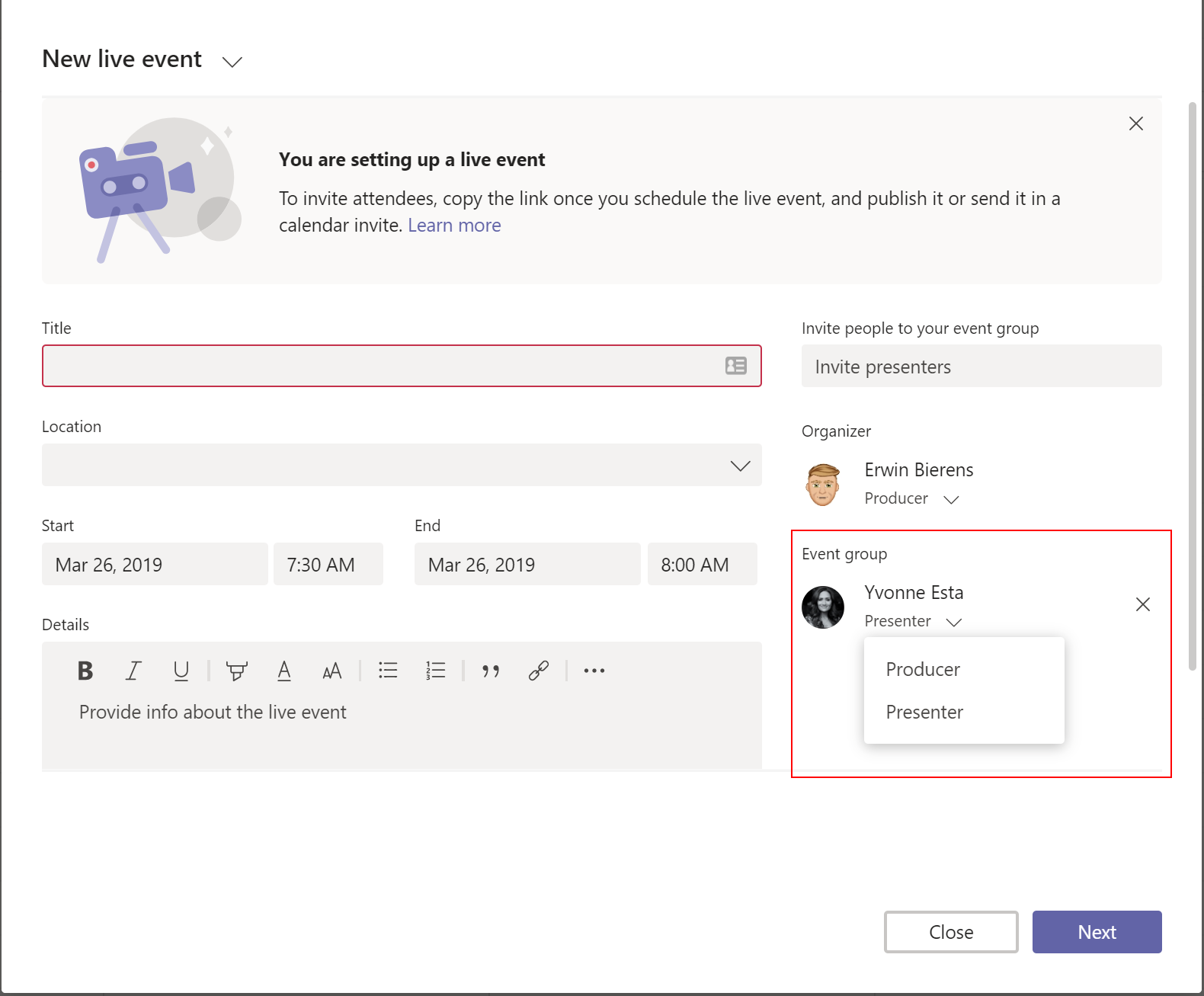Open the font color option
The image size is (1204, 996).
(284, 671)
